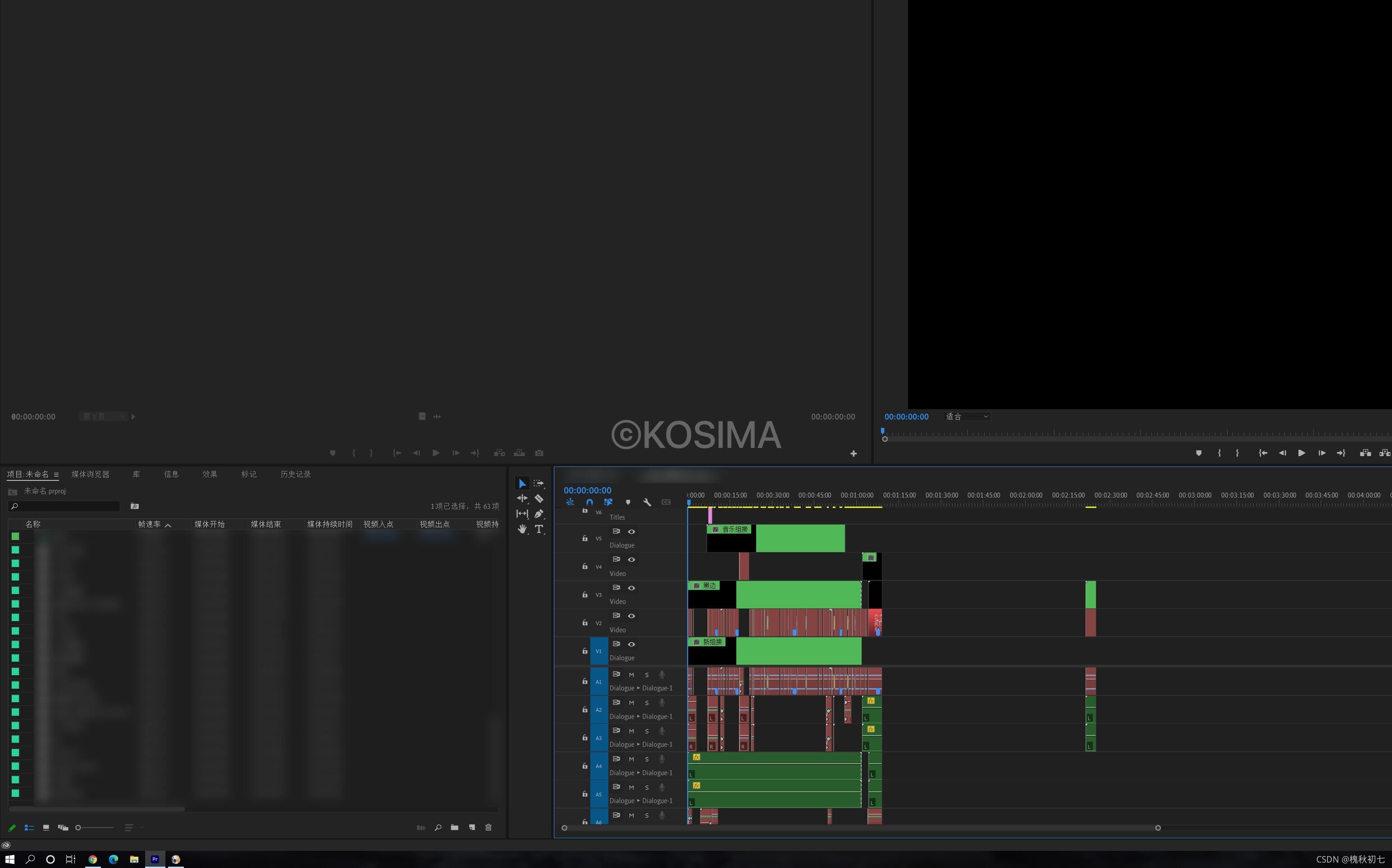Click the trash Clear icon in project panel
The image size is (1392, 868).
pos(488,827)
